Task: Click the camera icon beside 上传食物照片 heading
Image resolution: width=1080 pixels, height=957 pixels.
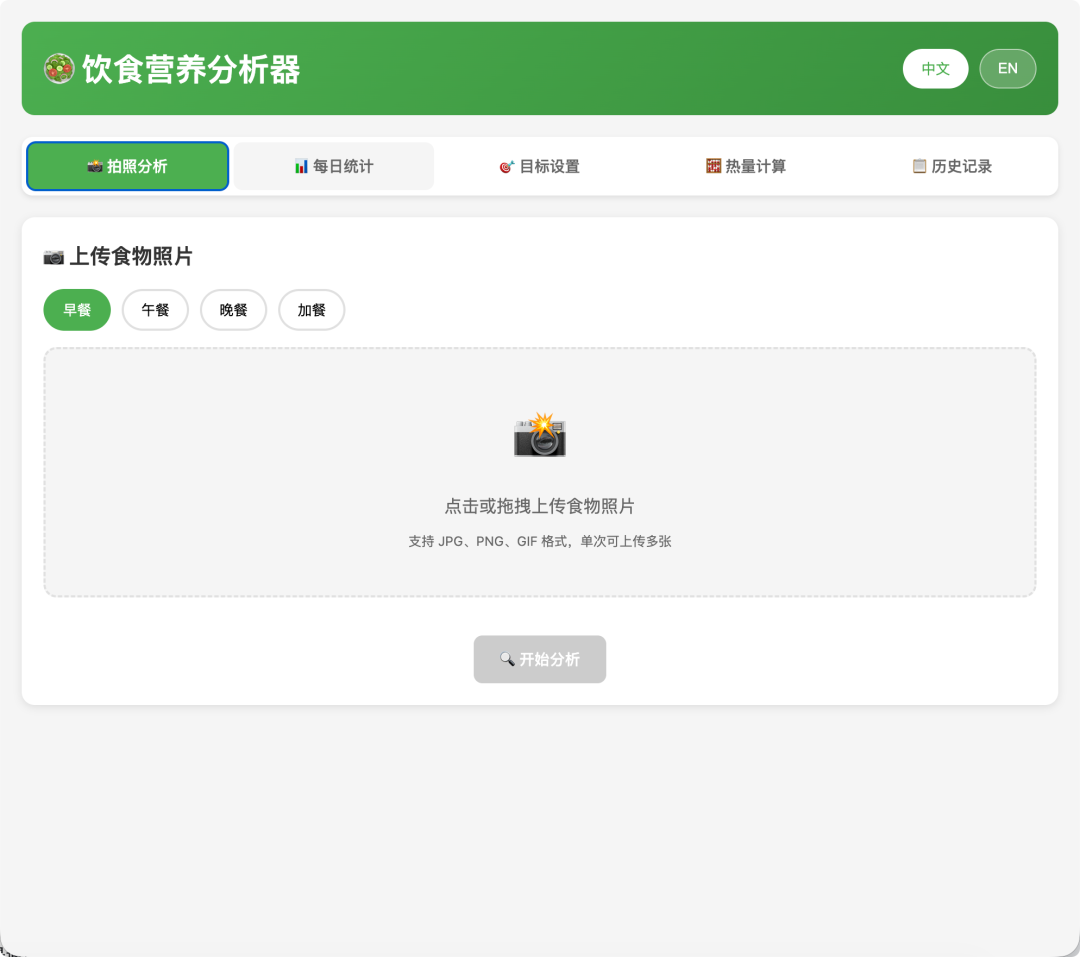Action: [54, 257]
